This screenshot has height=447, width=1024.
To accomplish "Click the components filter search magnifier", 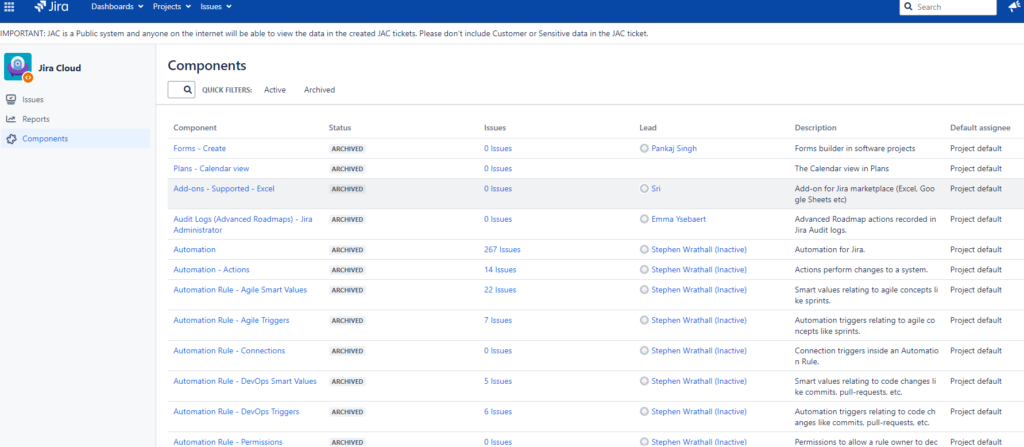I will (187, 90).
